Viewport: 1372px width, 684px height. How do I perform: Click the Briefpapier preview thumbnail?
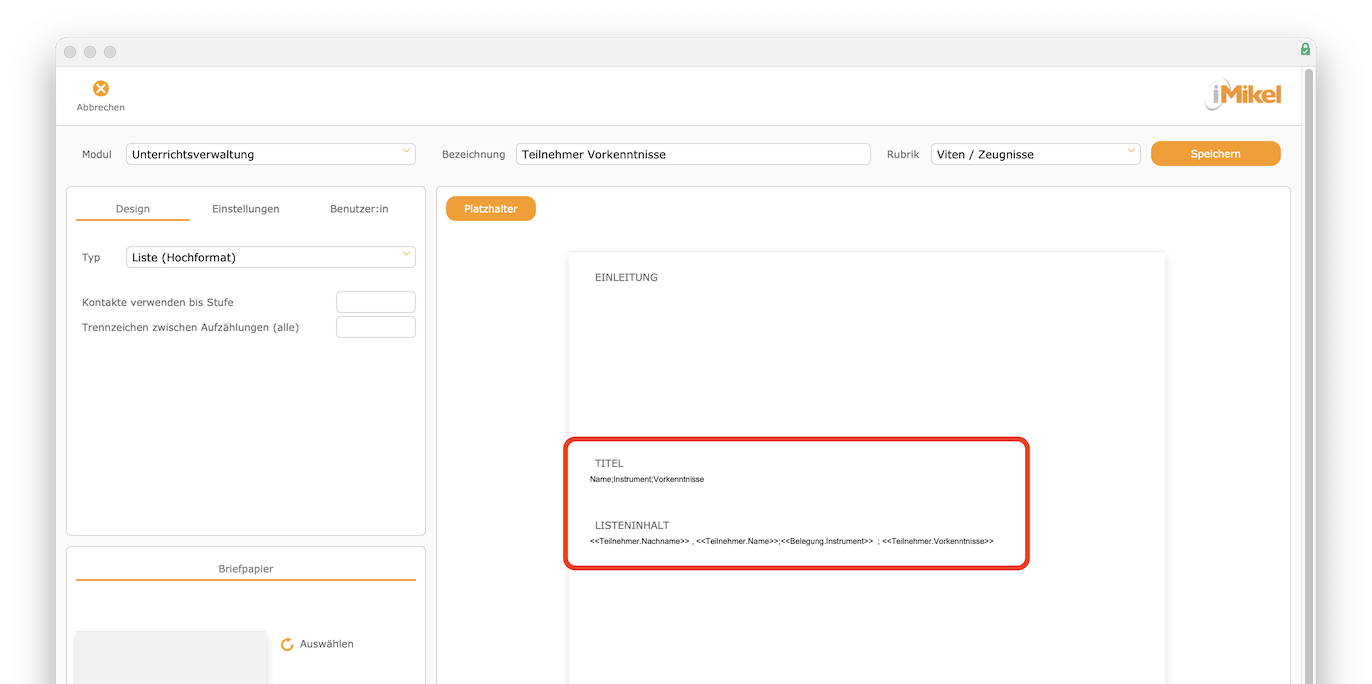pyautogui.click(x=170, y=657)
